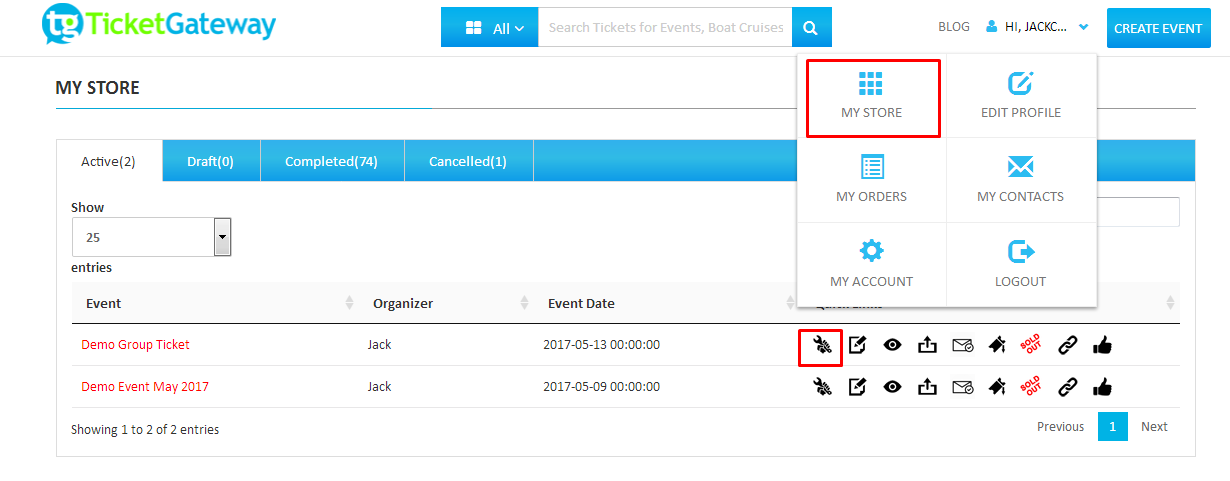The image size is (1230, 481).
Task: Toggle eye view icon for Demo Group Ticket
Action: pyautogui.click(x=892, y=345)
